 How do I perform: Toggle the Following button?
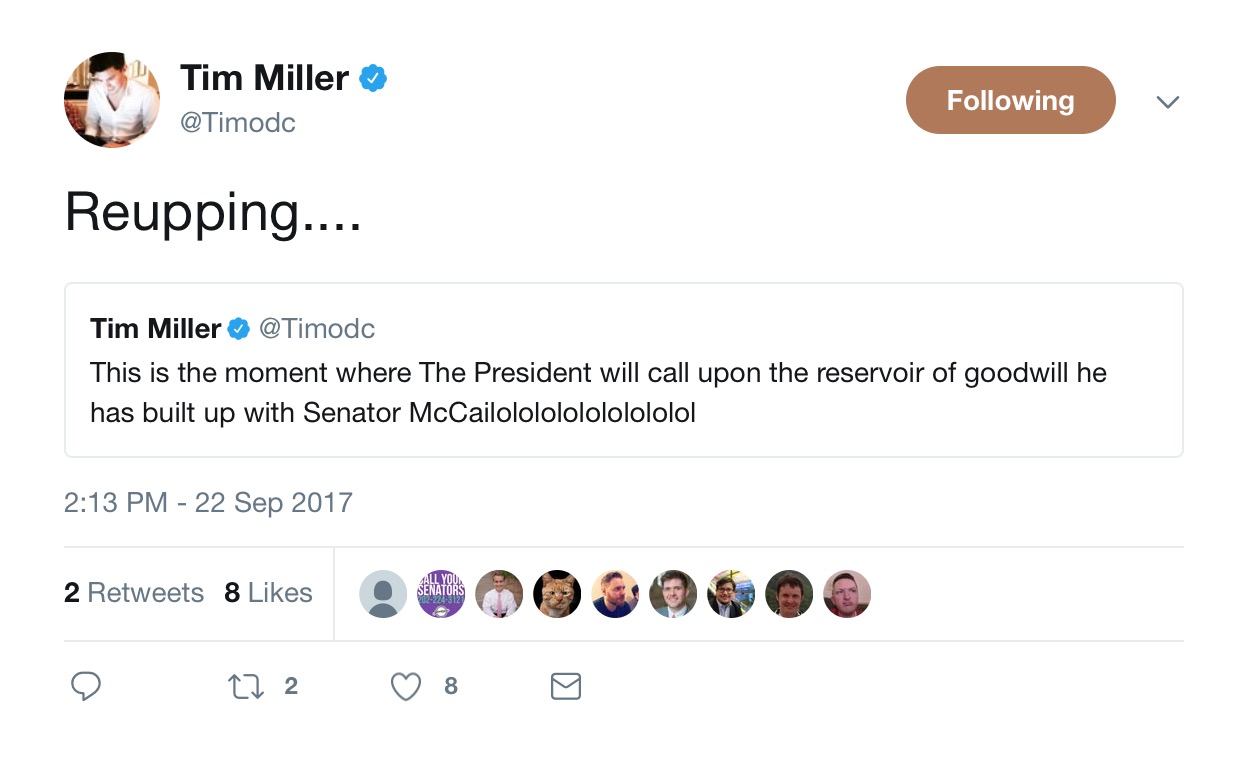pyautogui.click(x=1010, y=100)
